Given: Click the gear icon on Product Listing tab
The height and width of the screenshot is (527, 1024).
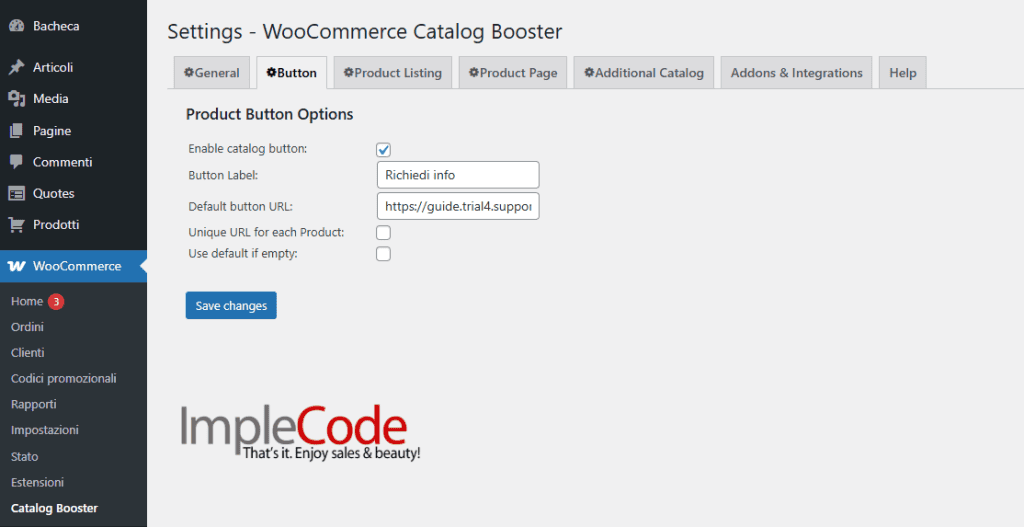Looking at the screenshot, I should pyautogui.click(x=349, y=72).
